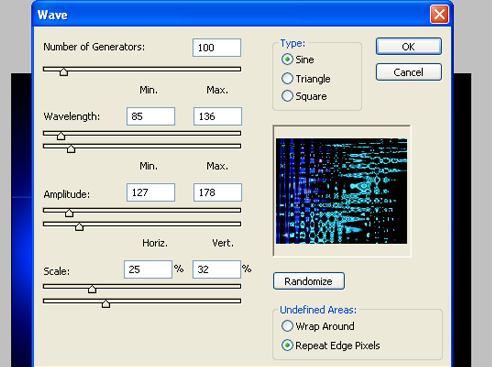Viewport: 492px width, 367px height.
Task: Click the Amplitude minimum slider handle
Action: (69, 213)
